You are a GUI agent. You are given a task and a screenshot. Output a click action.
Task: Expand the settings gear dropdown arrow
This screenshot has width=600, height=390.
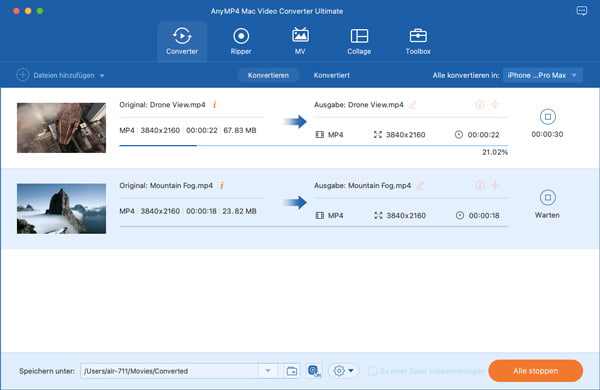[351, 370]
